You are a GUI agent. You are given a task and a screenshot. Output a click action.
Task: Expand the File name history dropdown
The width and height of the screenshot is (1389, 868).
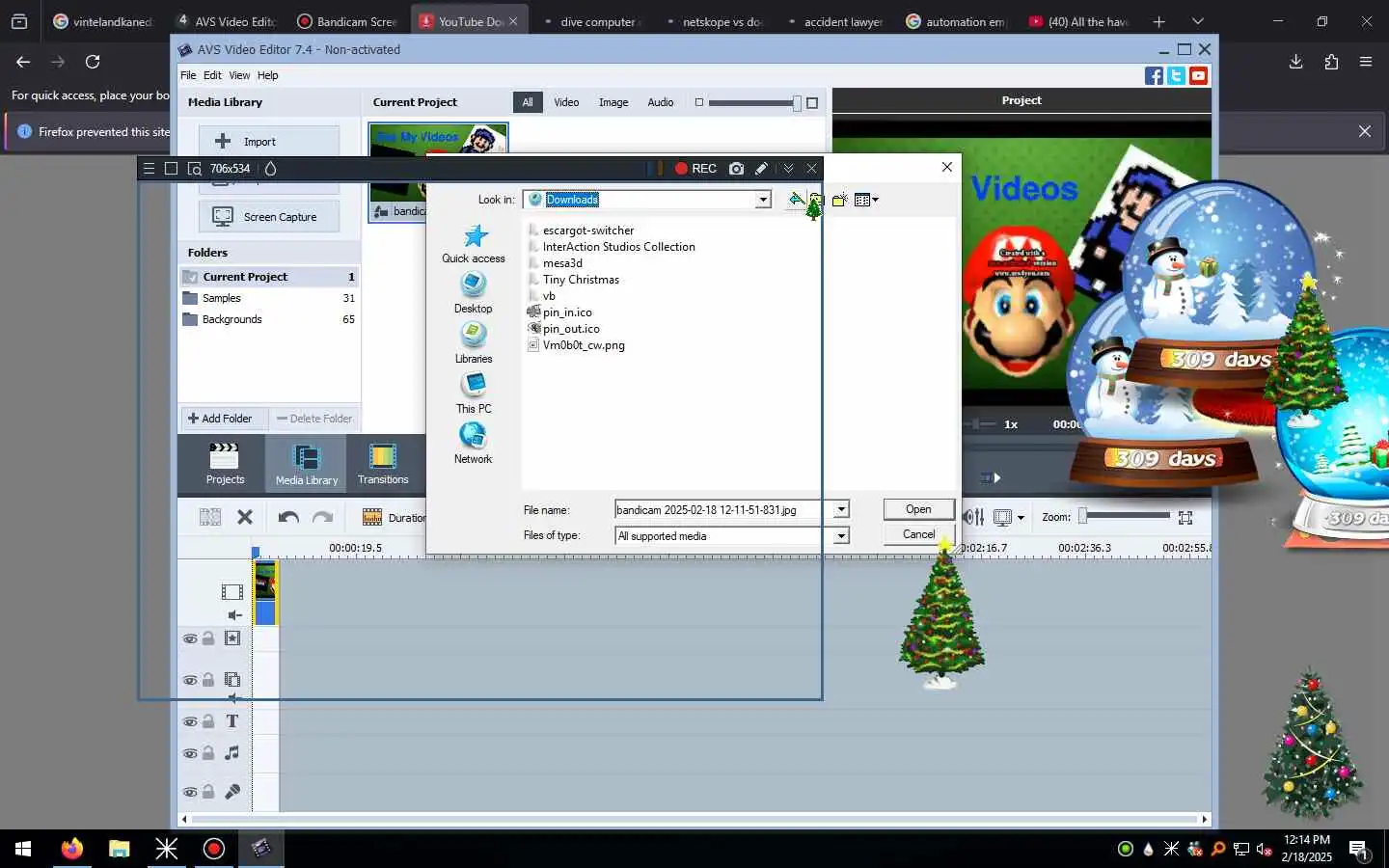tap(841, 509)
